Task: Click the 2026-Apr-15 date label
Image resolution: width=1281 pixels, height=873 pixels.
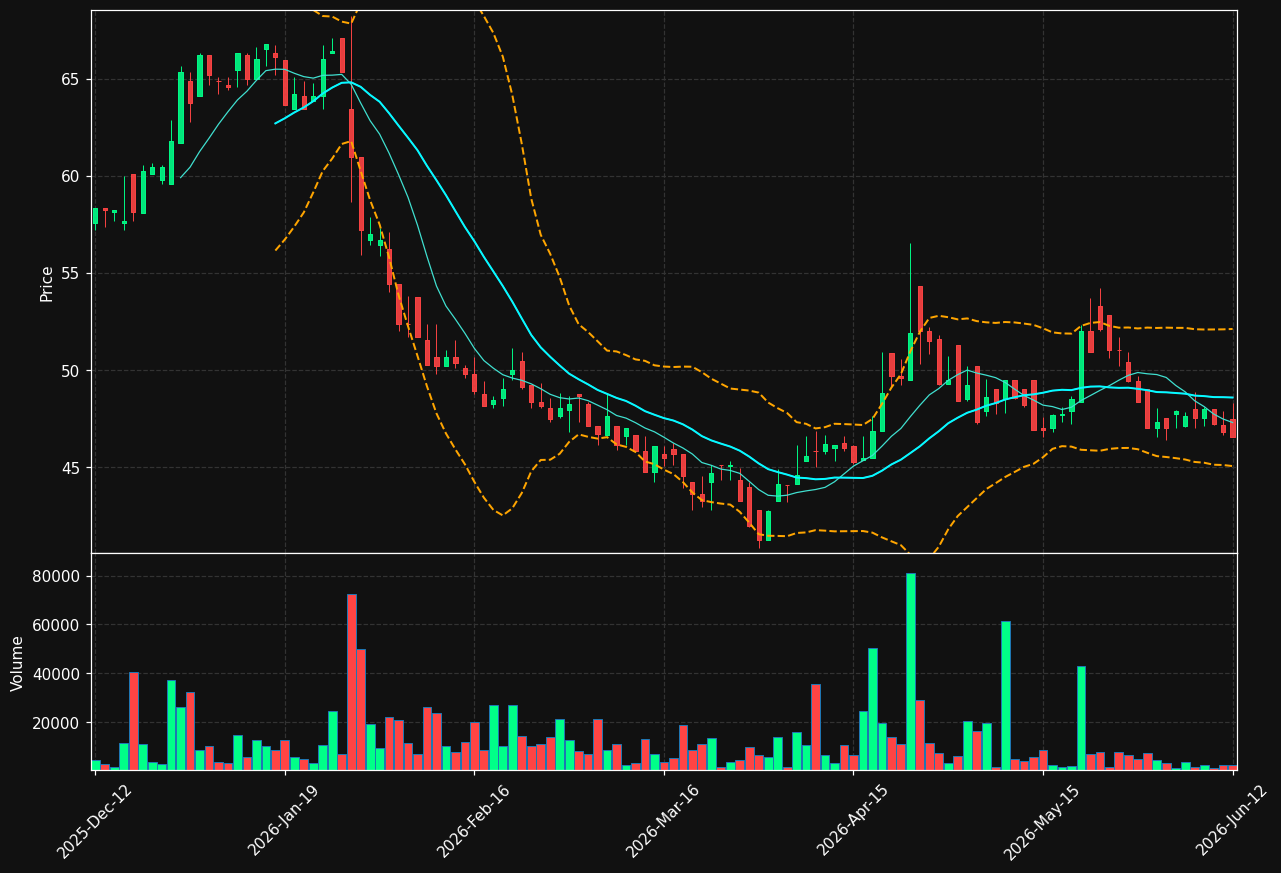Action: [853, 821]
